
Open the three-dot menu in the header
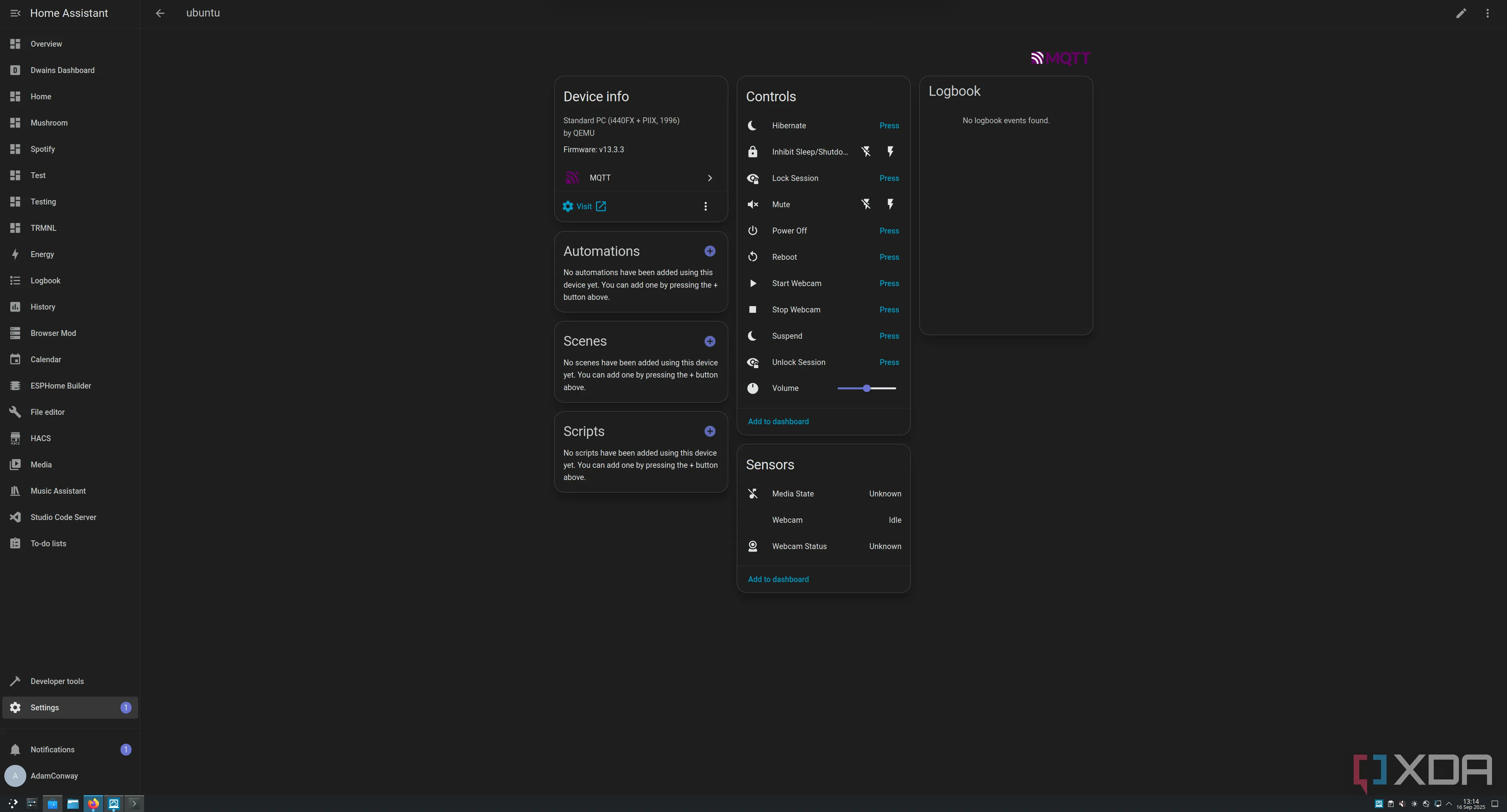click(1488, 13)
